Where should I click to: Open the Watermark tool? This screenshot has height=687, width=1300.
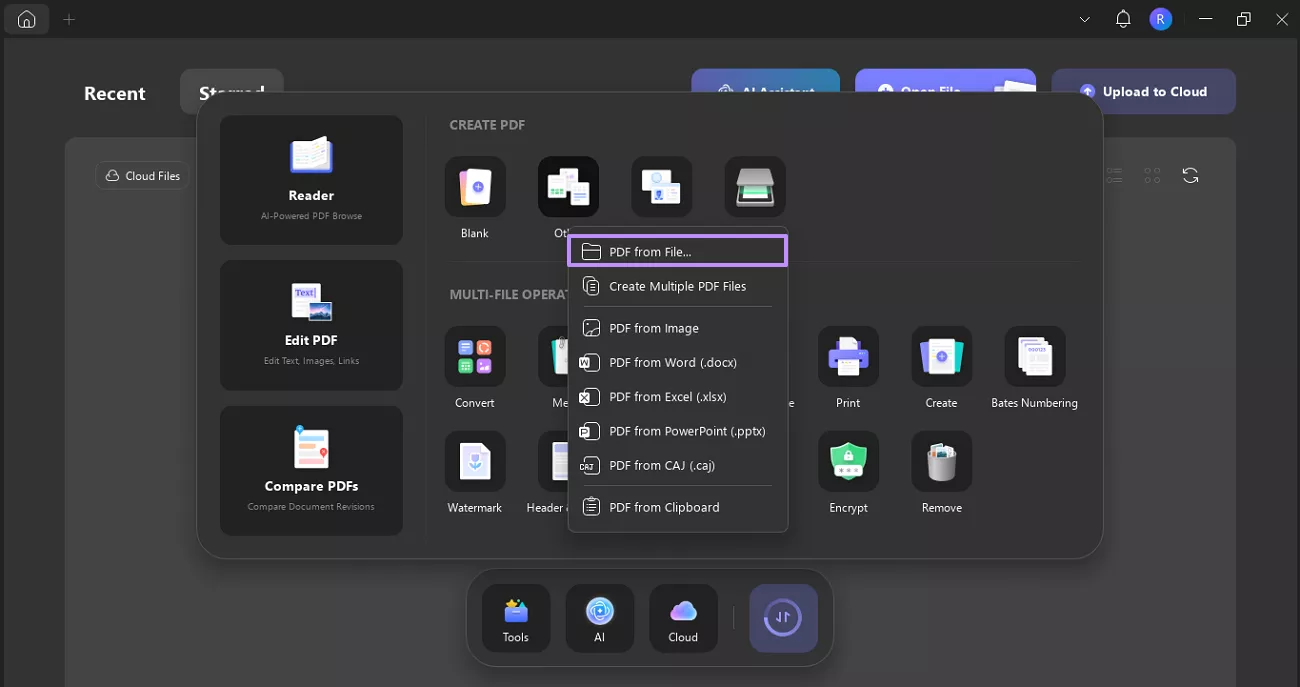point(474,461)
